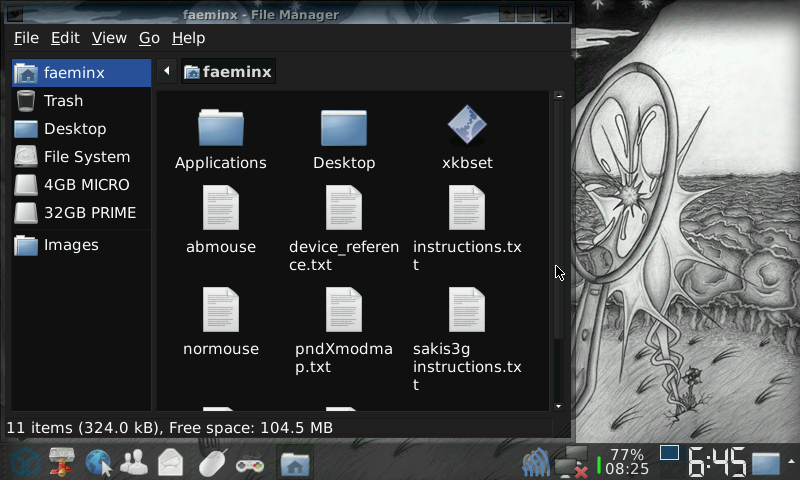Open the 4GB MICRO volume
The height and width of the screenshot is (480, 800).
pyautogui.click(x=86, y=185)
